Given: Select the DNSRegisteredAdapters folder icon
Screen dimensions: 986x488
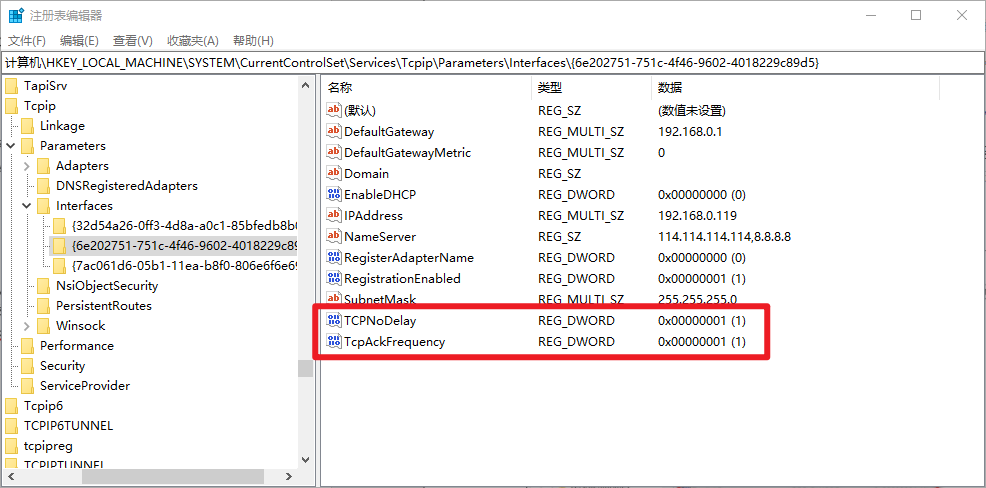Looking at the screenshot, I should (x=43, y=186).
